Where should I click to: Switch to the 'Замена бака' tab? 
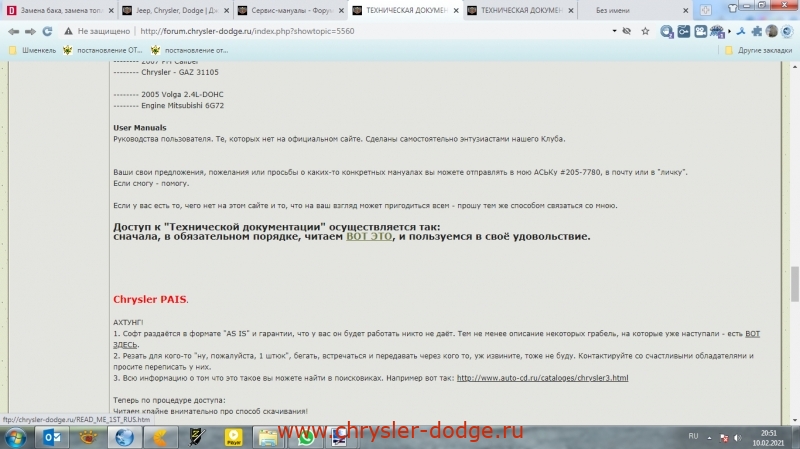(59, 10)
